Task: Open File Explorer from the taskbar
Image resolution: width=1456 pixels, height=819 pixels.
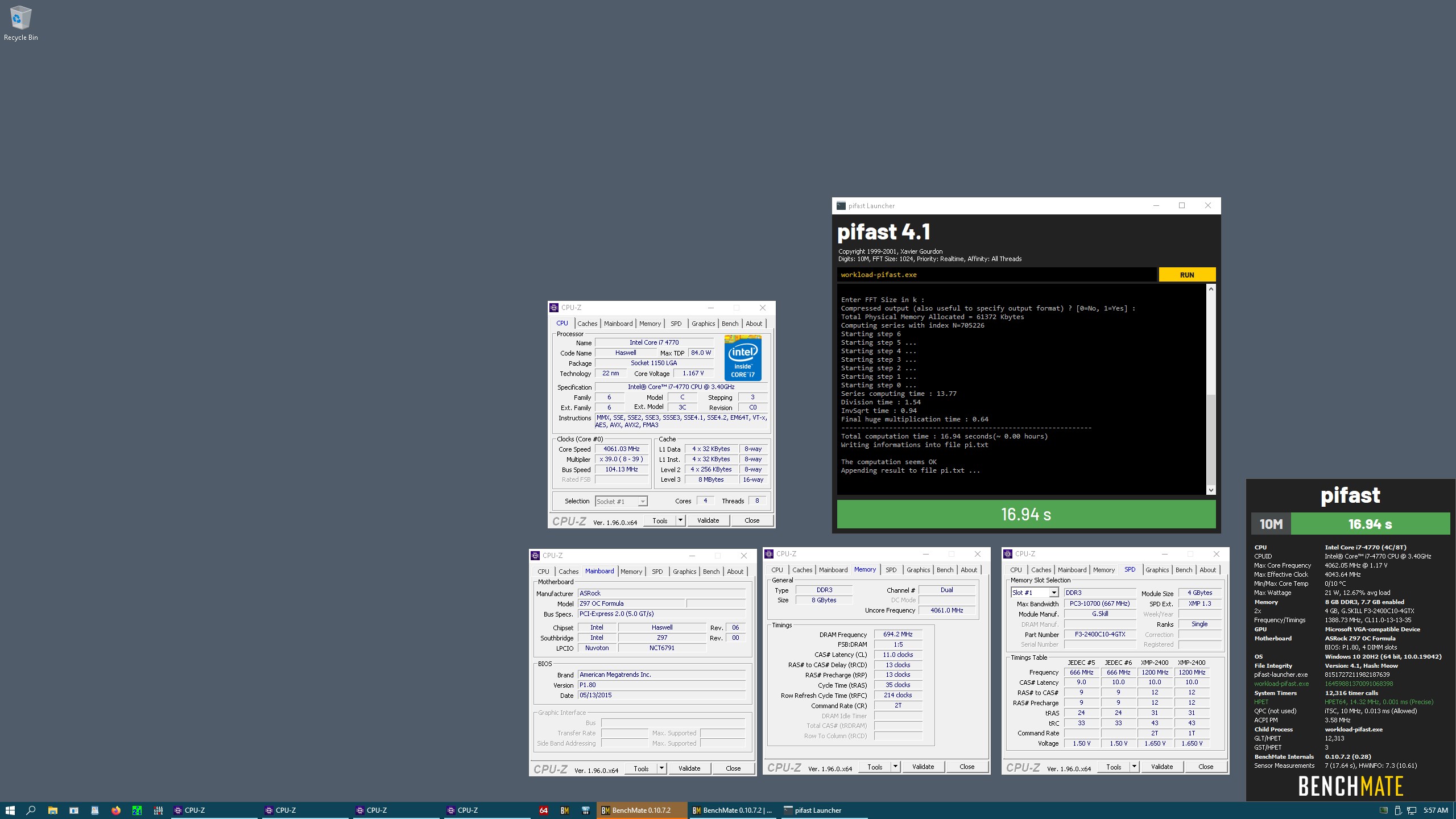Action: coord(52,810)
